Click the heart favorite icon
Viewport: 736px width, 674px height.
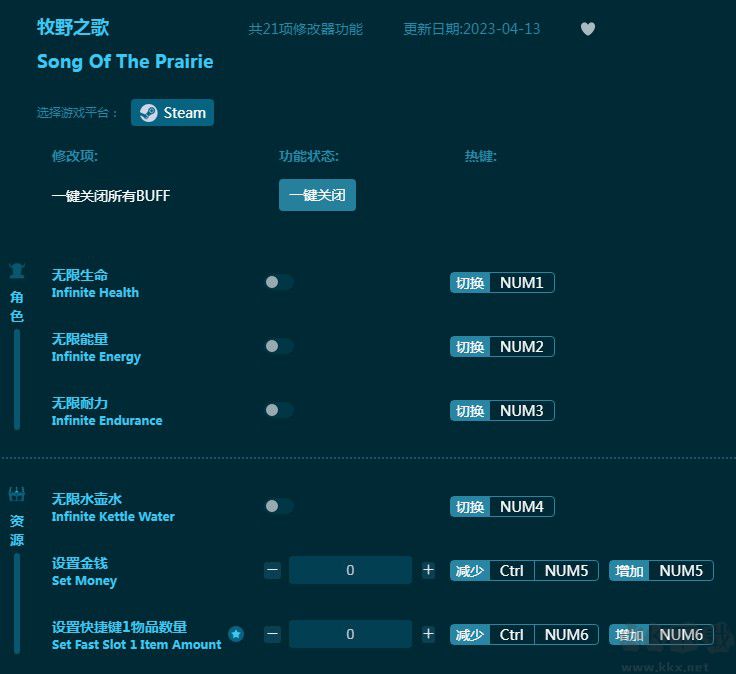pyautogui.click(x=588, y=29)
